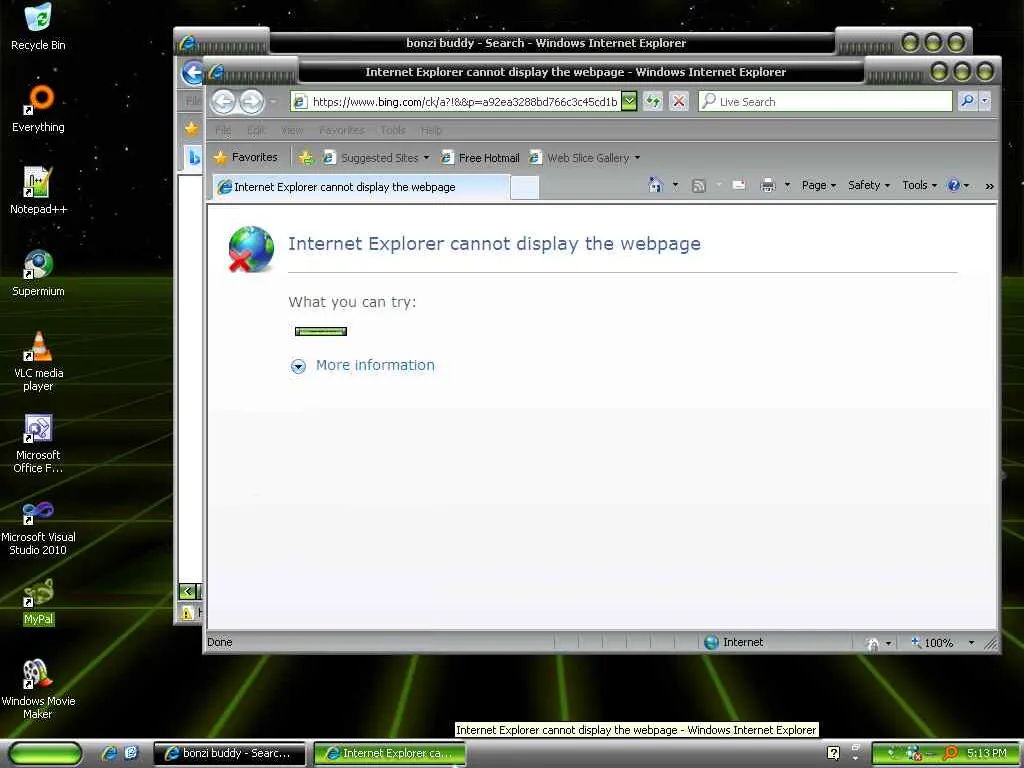The width and height of the screenshot is (1024, 768).
Task: Click the green Diagnose Connection Problems button
Action: pos(321,331)
